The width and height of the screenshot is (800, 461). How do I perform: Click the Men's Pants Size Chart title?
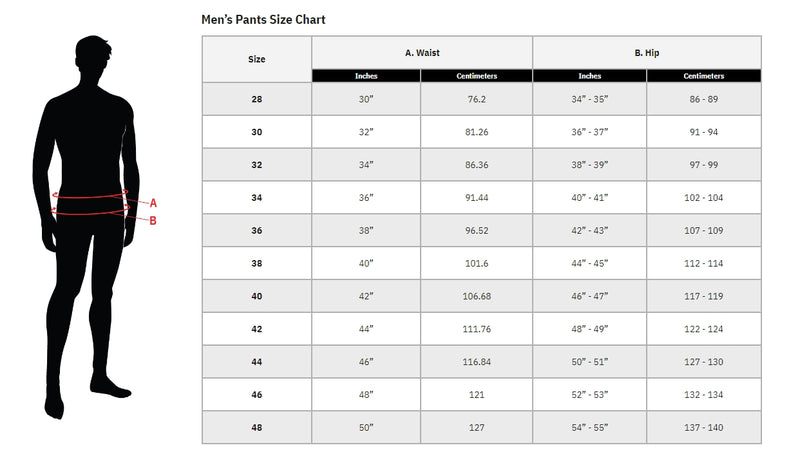point(263,19)
